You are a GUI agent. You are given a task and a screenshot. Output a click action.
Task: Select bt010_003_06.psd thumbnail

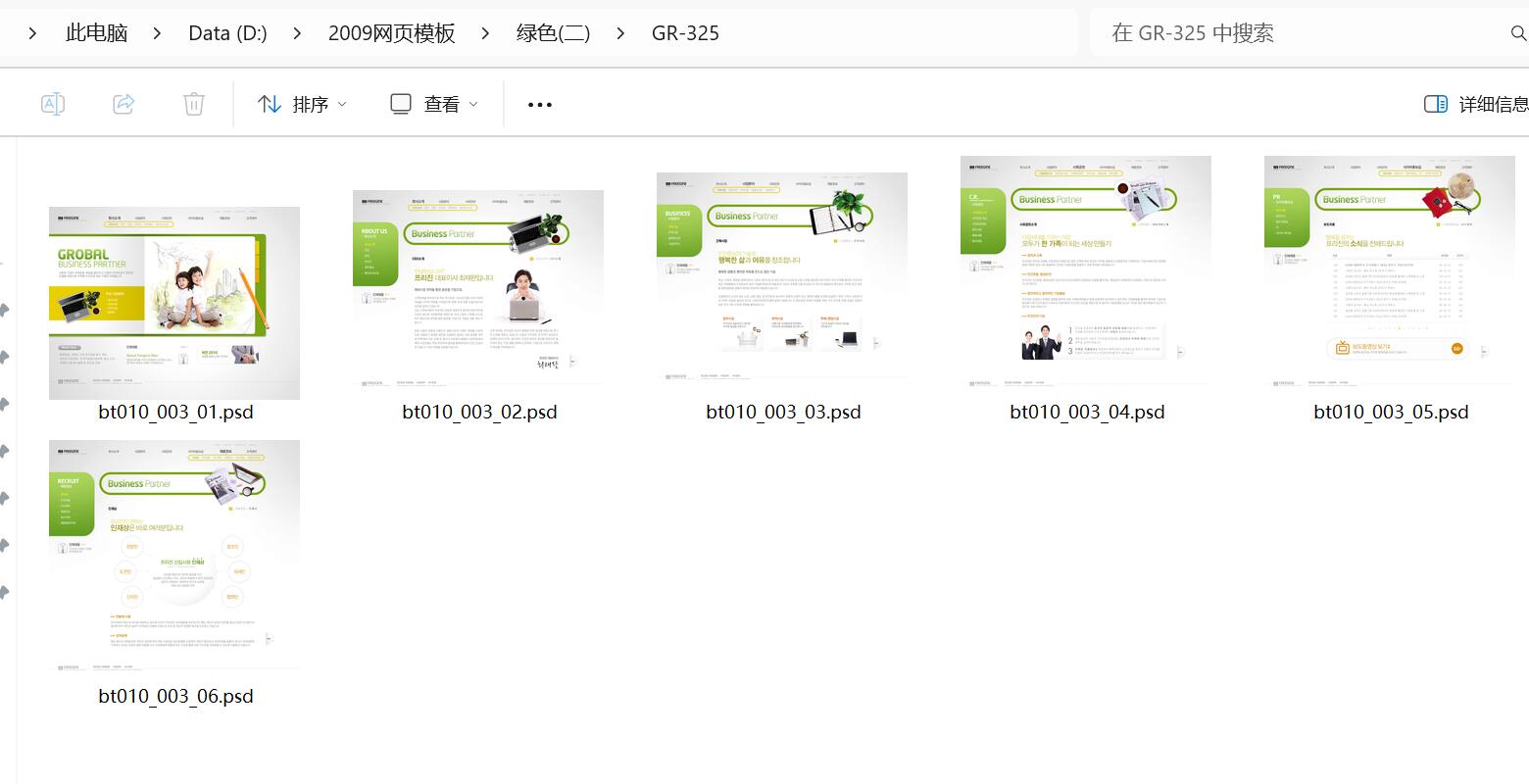174,554
